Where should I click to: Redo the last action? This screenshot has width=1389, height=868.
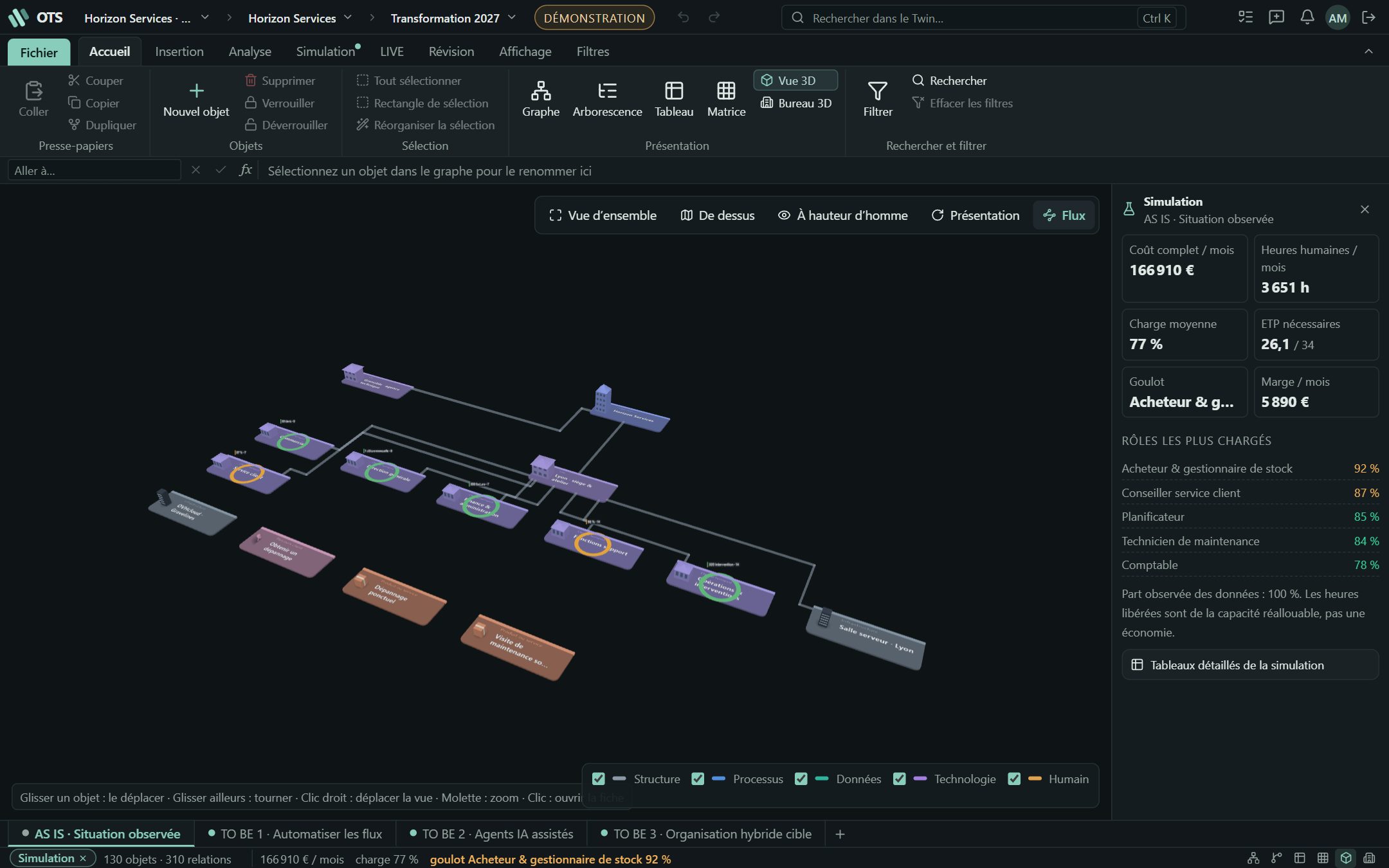(714, 18)
